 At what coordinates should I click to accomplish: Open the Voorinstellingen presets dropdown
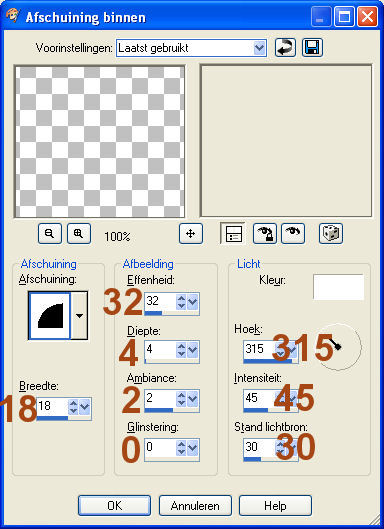(259, 48)
